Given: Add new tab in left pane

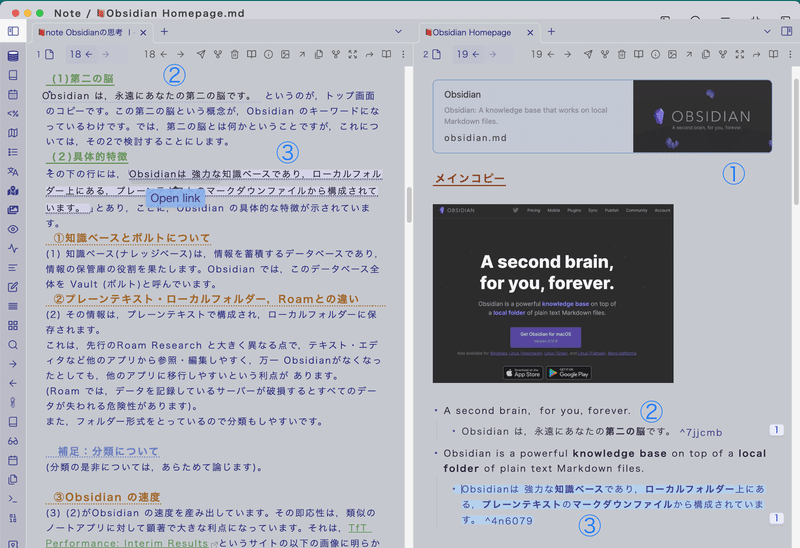Looking at the screenshot, I should (x=164, y=32).
